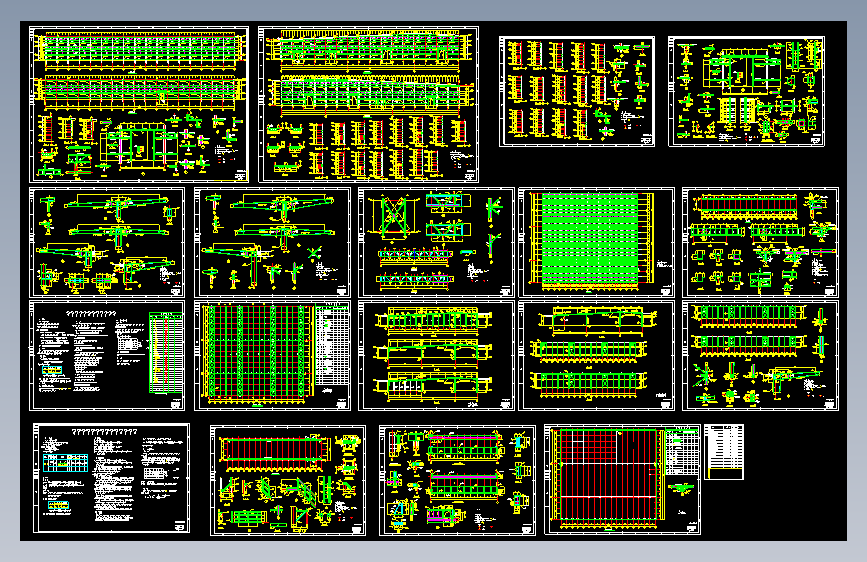Image resolution: width=867 pixels, height=562 pixels.
Task: Select the small standalone white table at bottom right
Action: click(724, 452)
